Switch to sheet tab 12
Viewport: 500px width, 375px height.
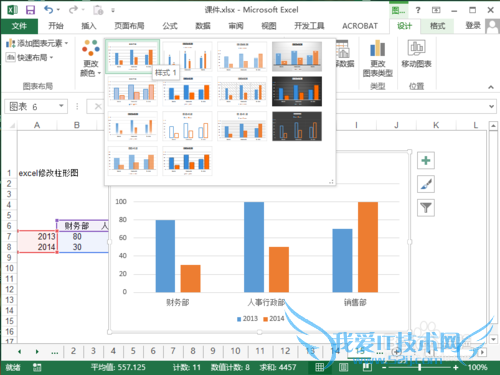click(285, 351)
